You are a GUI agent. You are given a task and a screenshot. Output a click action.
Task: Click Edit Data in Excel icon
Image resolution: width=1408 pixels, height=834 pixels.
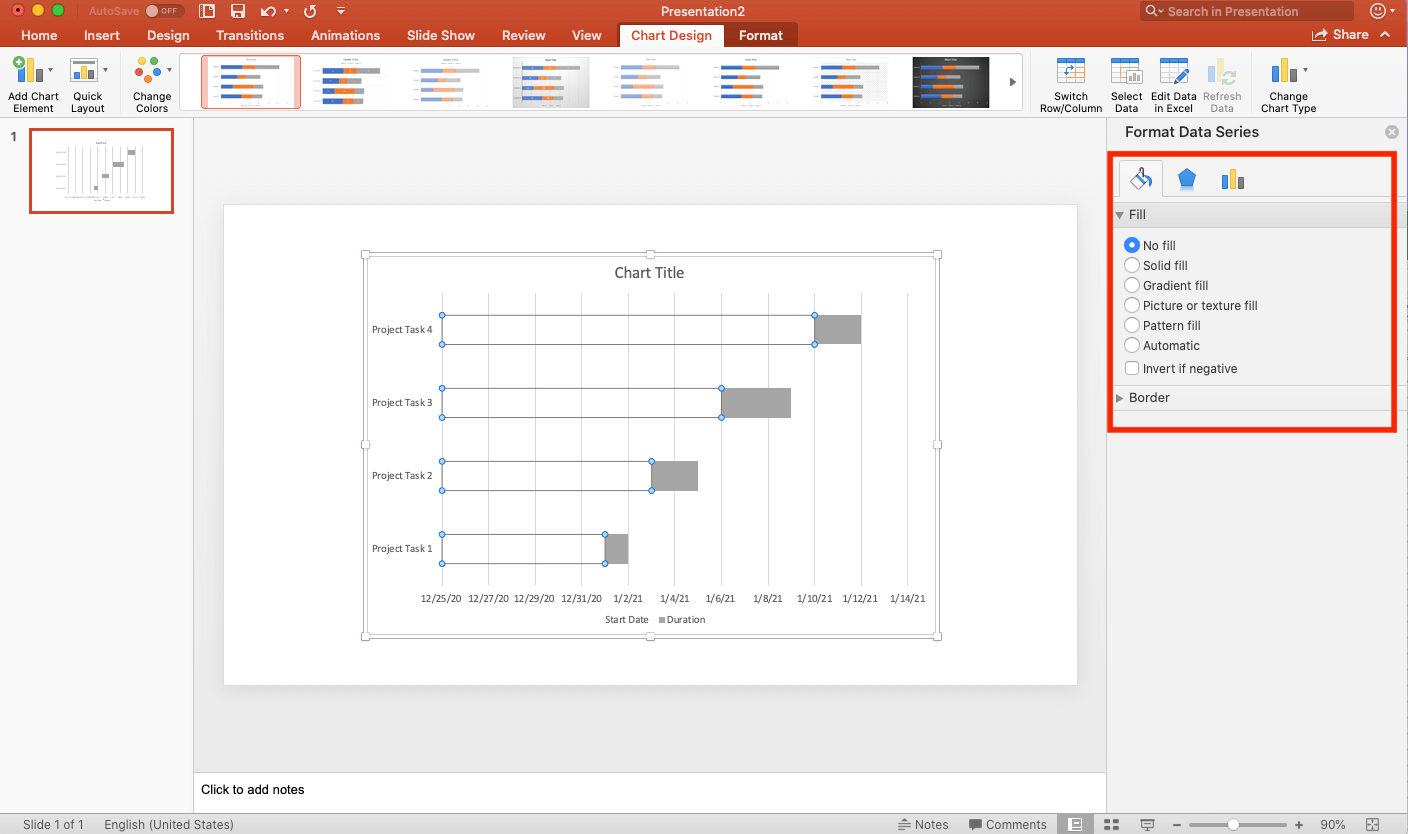click(x=1173, y=74)
